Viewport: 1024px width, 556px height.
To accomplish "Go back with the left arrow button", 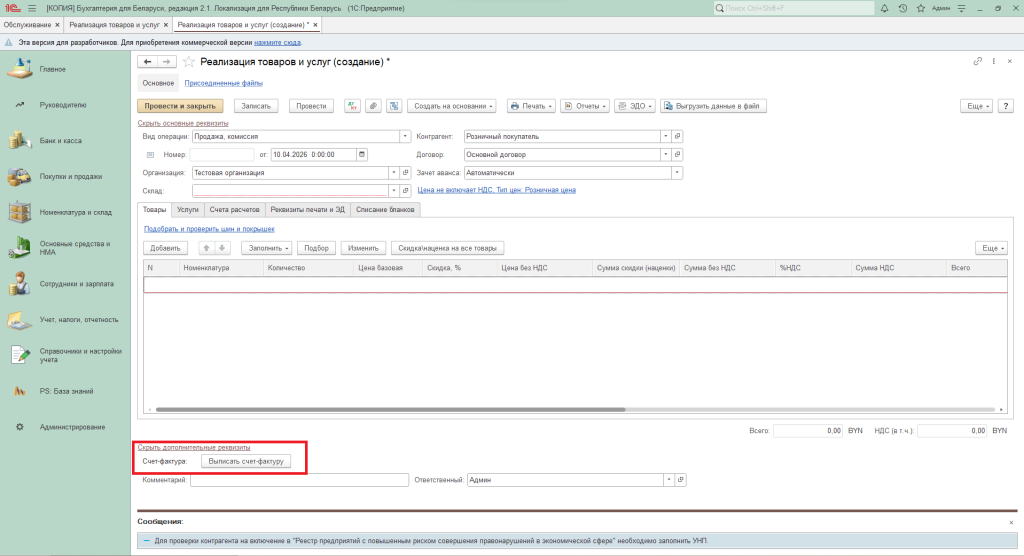I will 149,62.
